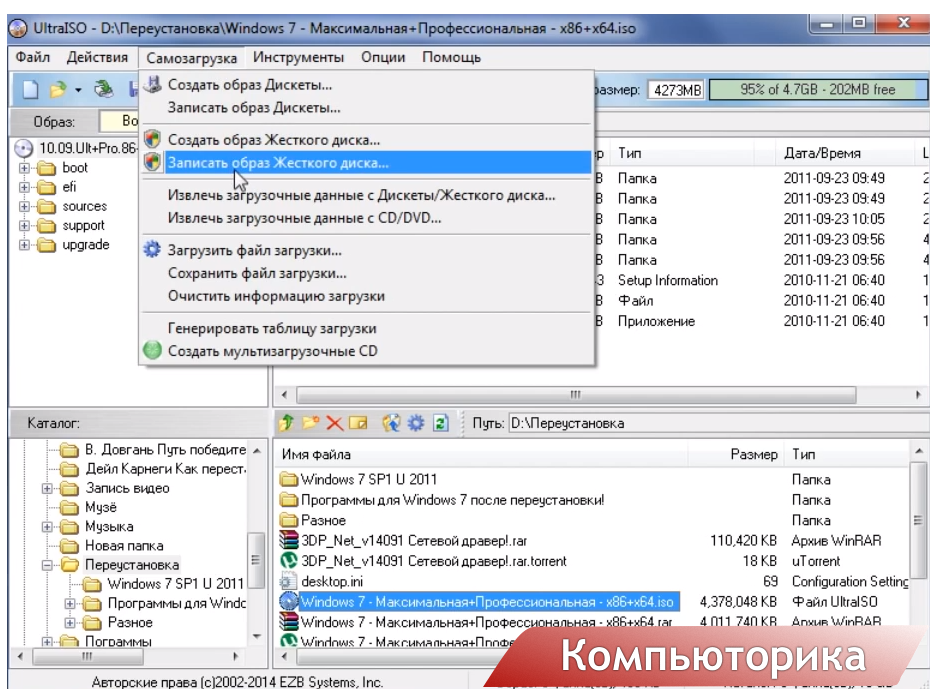This screenshot has height=690, width=935.
Task: Select Программы для Windows 7 после переустановки! folder
Action: pos(452,500)
